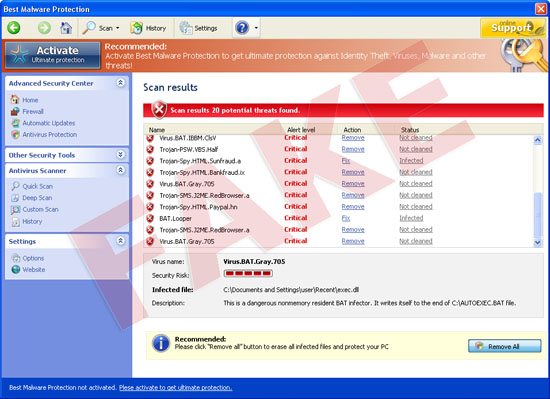This screenshot has height=399, width=550.
Task: Open Website link in the Settings panel
Action: pos(34,270)
